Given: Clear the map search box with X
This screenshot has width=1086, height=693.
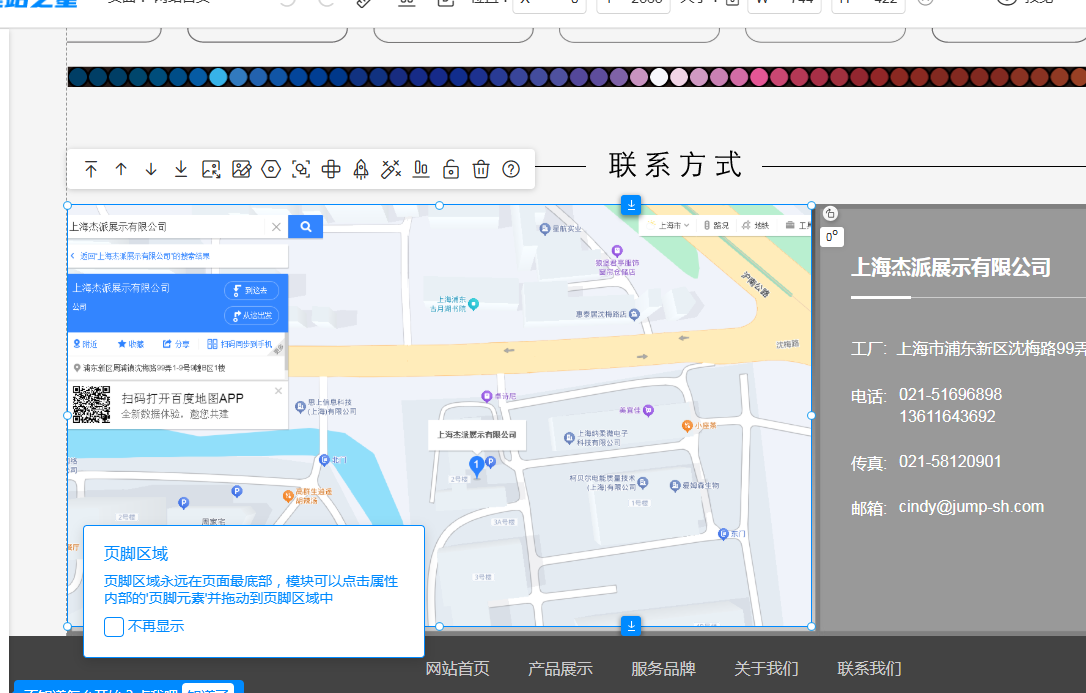Looking at the screenshot, I should click(276, 227).
